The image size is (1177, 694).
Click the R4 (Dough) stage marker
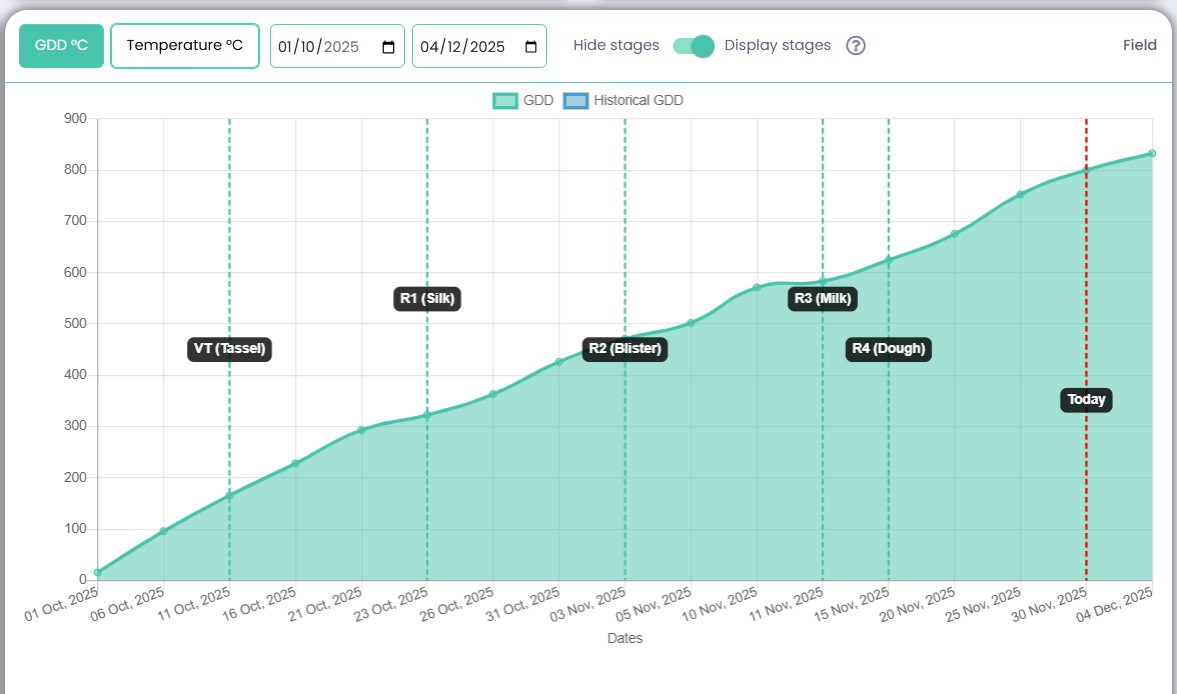888,349
